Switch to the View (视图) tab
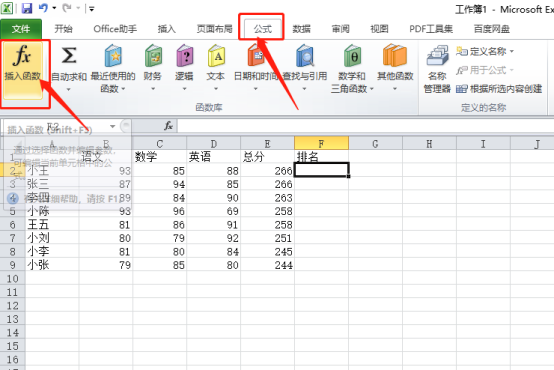Viewport: 554px width, 370px height. click(379, 29)
